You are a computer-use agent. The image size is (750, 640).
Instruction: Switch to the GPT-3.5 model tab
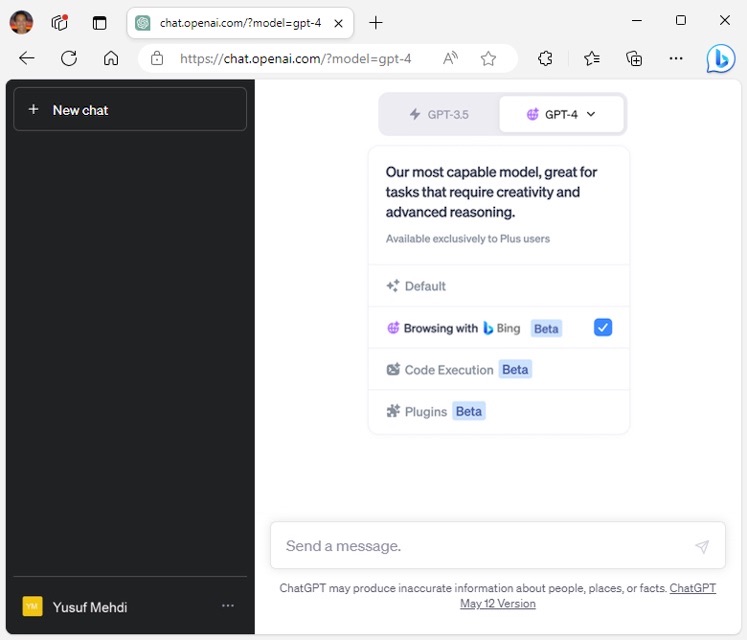pyautogui.click(x=439, y=114)
